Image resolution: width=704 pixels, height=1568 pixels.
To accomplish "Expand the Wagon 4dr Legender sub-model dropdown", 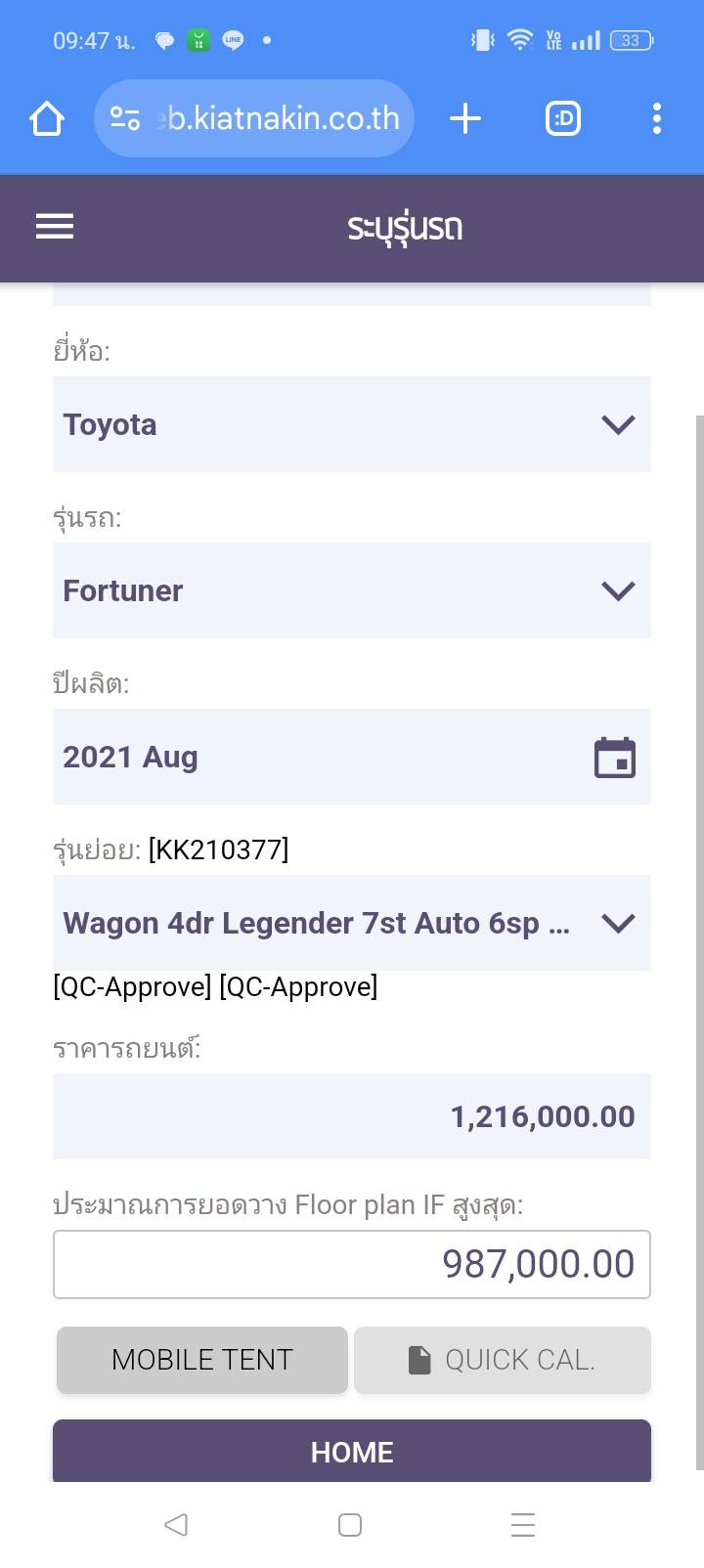I will click(352, 923).
